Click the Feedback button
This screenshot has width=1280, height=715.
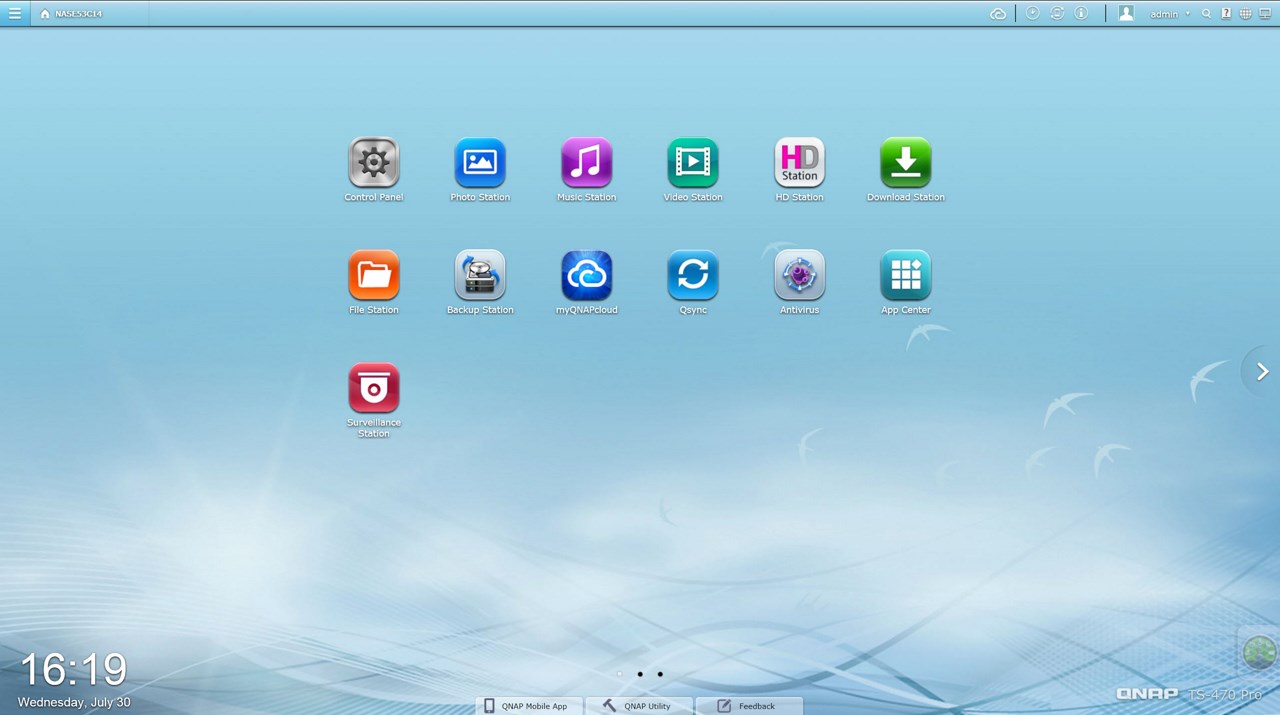coord(749,706)
